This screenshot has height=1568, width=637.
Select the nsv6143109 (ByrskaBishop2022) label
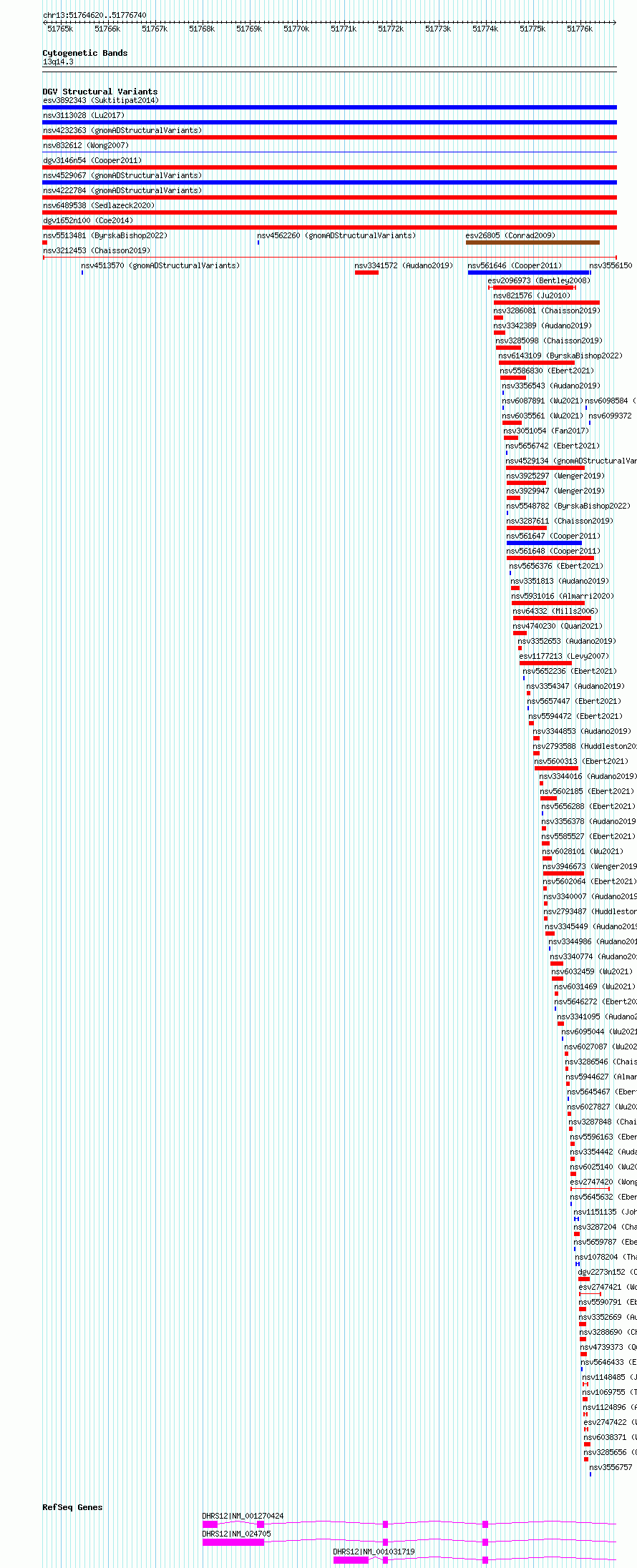560,356
